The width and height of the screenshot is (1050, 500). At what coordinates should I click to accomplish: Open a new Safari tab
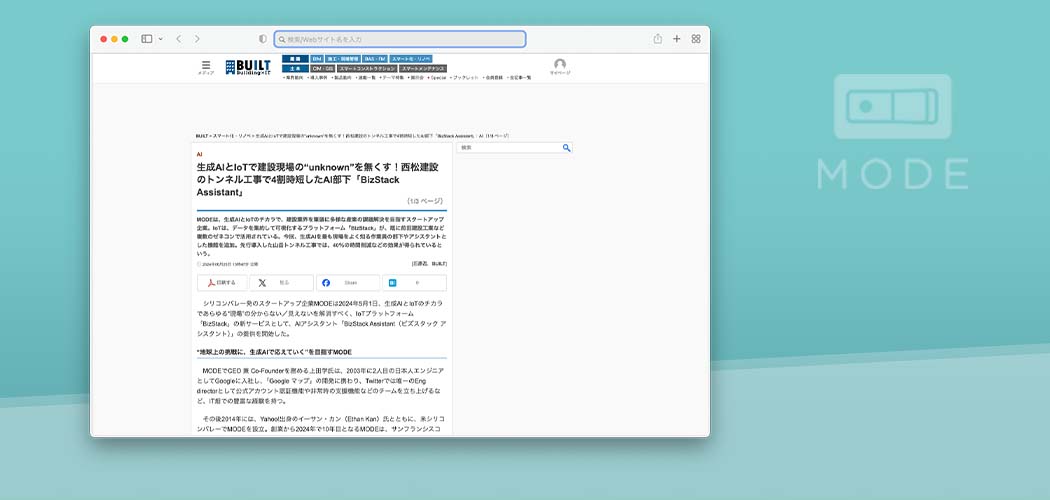(x=677, y=39)
